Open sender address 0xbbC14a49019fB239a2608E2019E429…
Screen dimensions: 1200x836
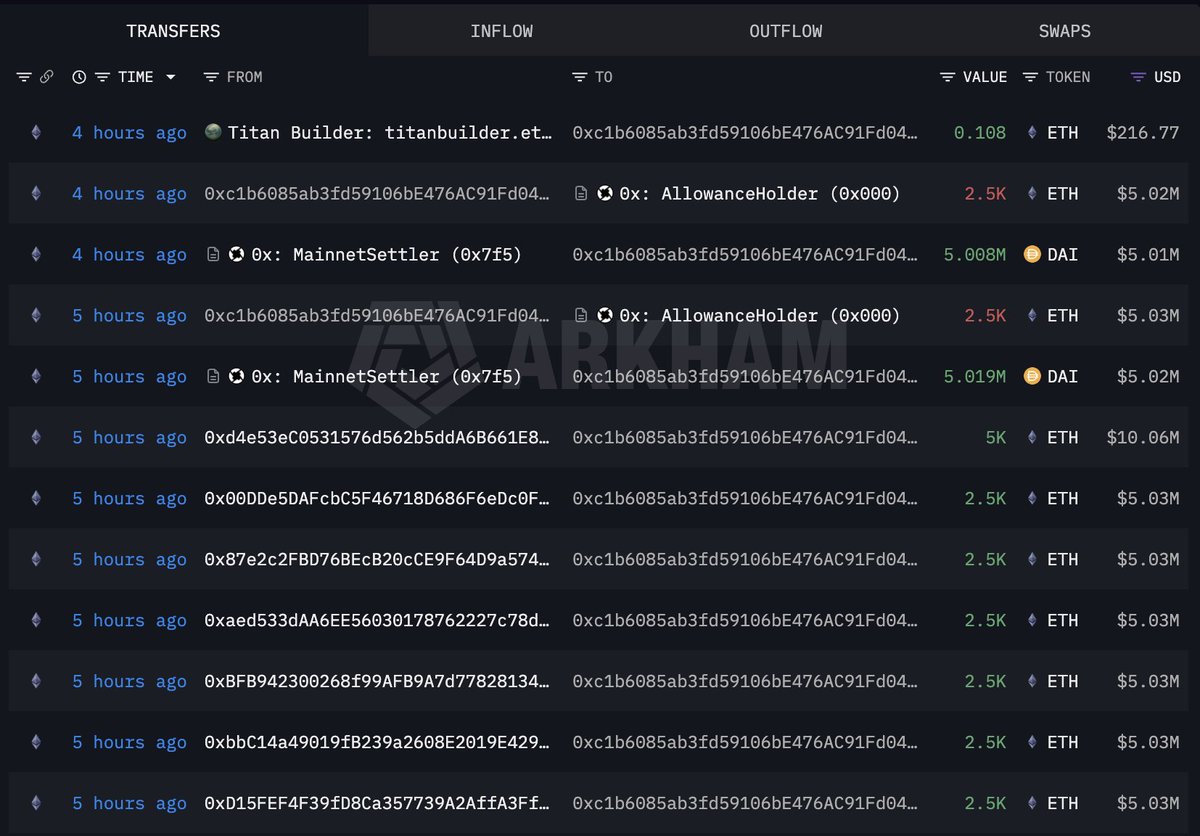(x=377, y=743)
